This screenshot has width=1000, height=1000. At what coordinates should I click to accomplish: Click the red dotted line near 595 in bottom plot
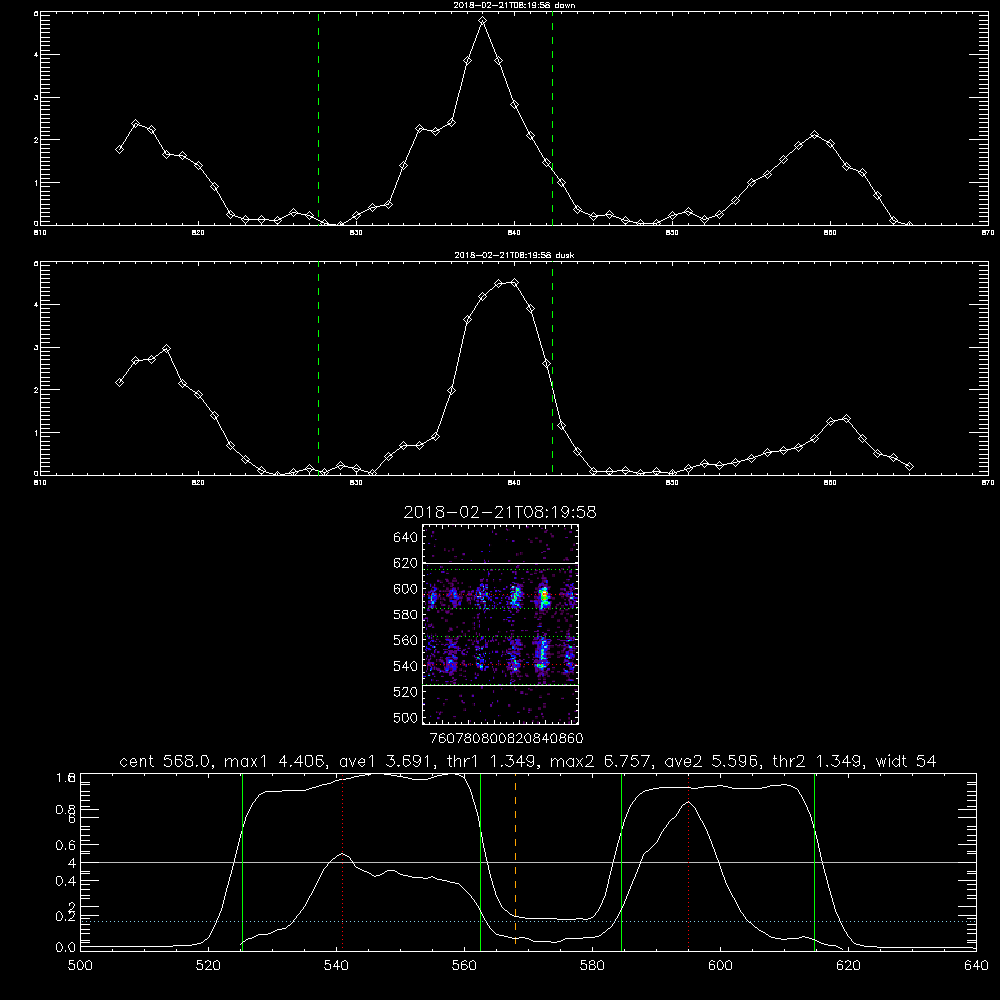[688, 861]
